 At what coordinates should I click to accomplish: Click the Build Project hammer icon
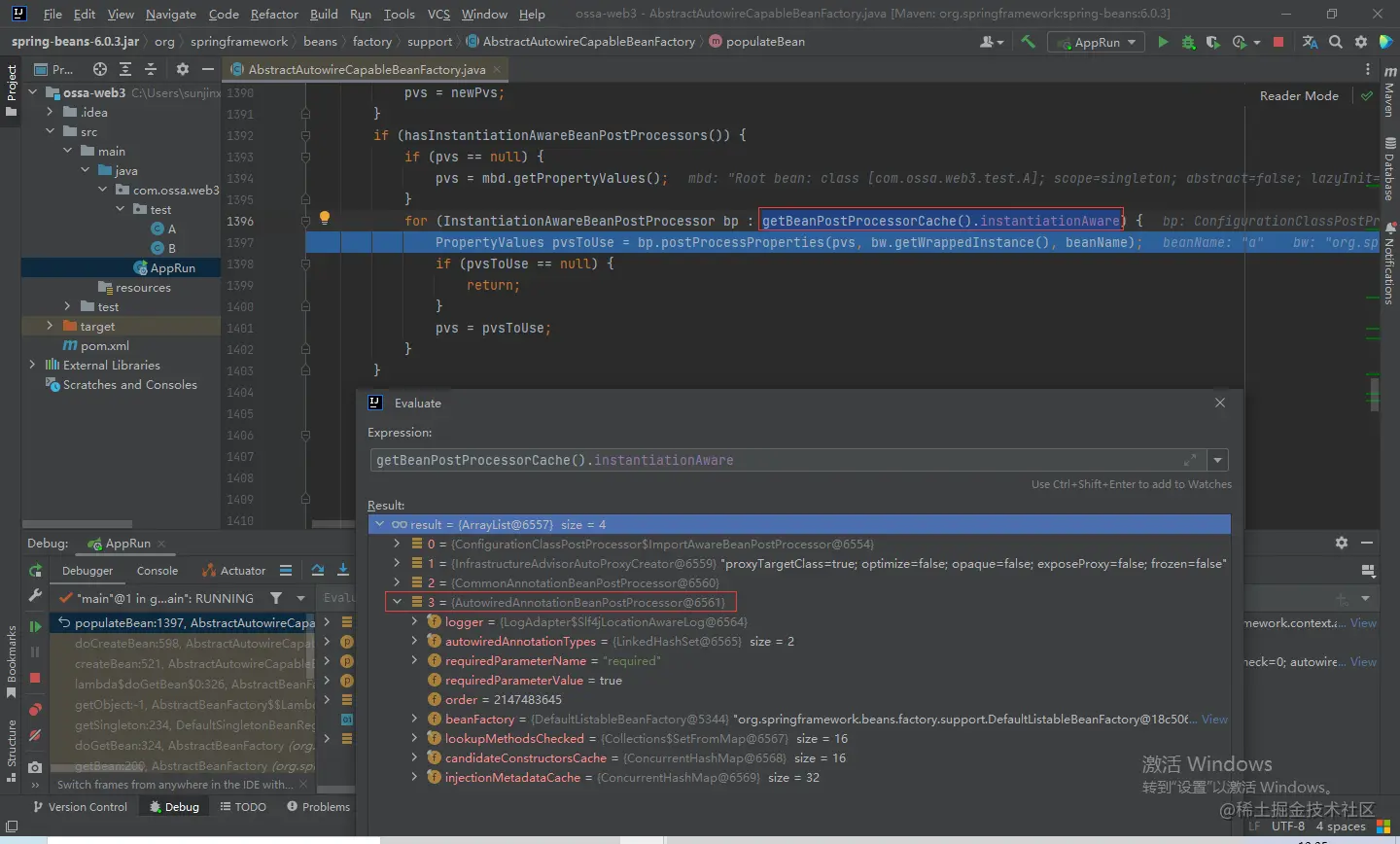point(1028,42)
